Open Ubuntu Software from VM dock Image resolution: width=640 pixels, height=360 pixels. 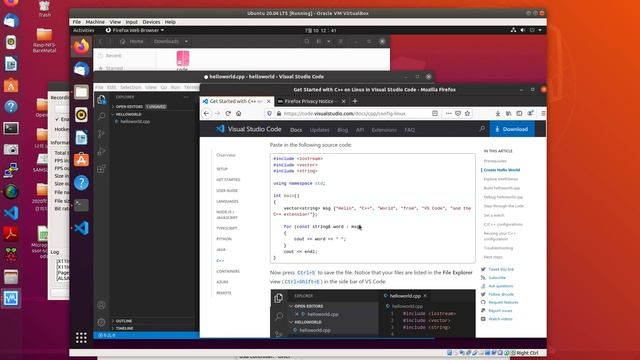click(81, 160)
